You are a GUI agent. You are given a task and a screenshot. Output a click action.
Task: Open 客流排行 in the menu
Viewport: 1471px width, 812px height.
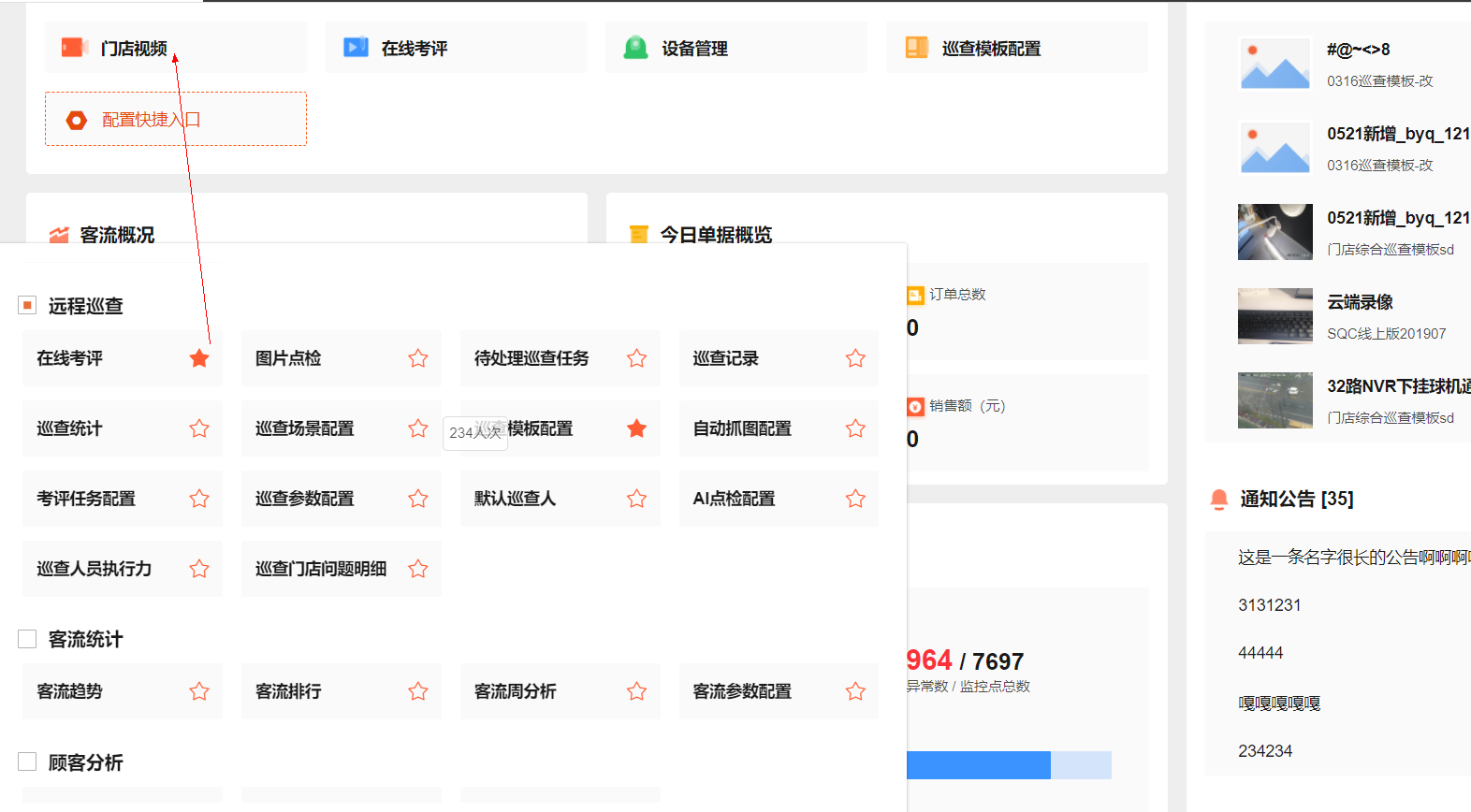(289, 691)
